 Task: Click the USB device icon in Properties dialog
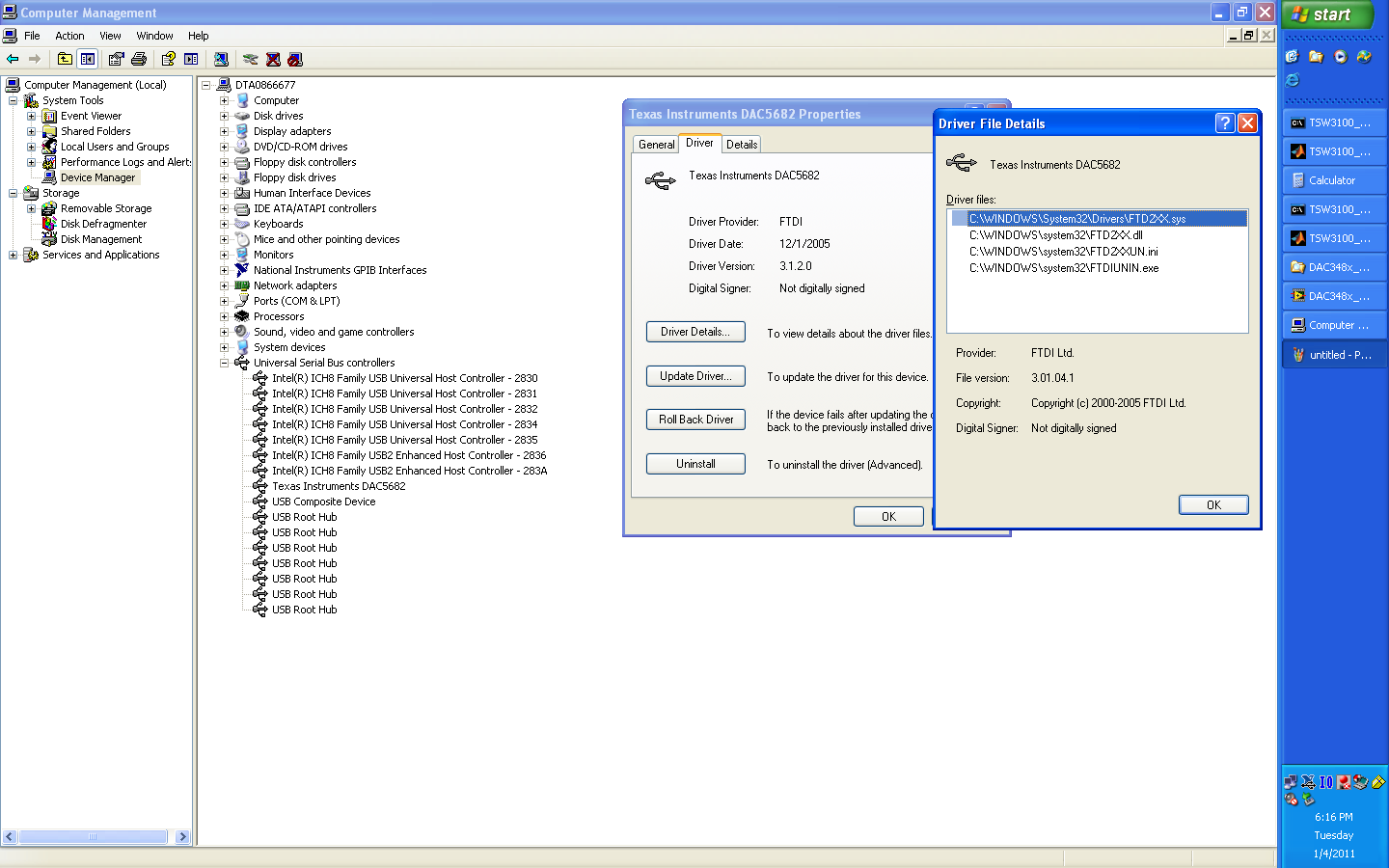(x=661, y=180)
